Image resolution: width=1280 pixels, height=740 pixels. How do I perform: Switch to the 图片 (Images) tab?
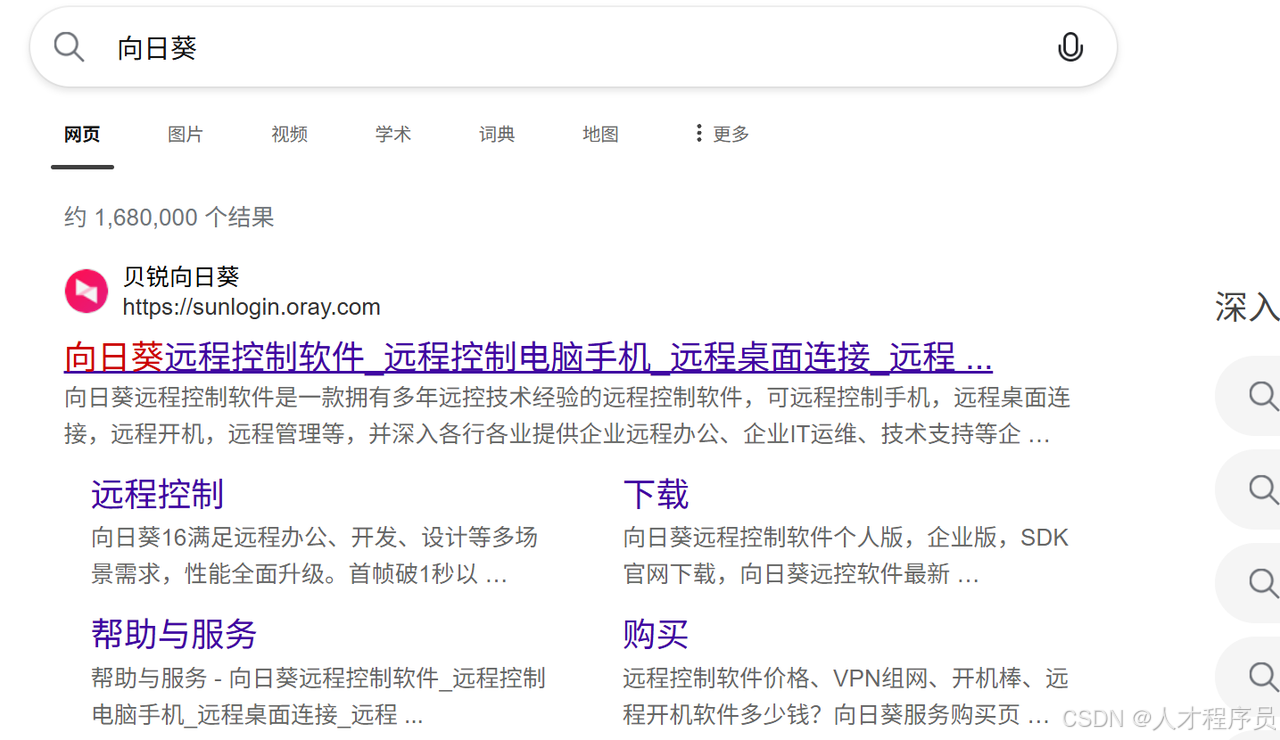(185, 133)
